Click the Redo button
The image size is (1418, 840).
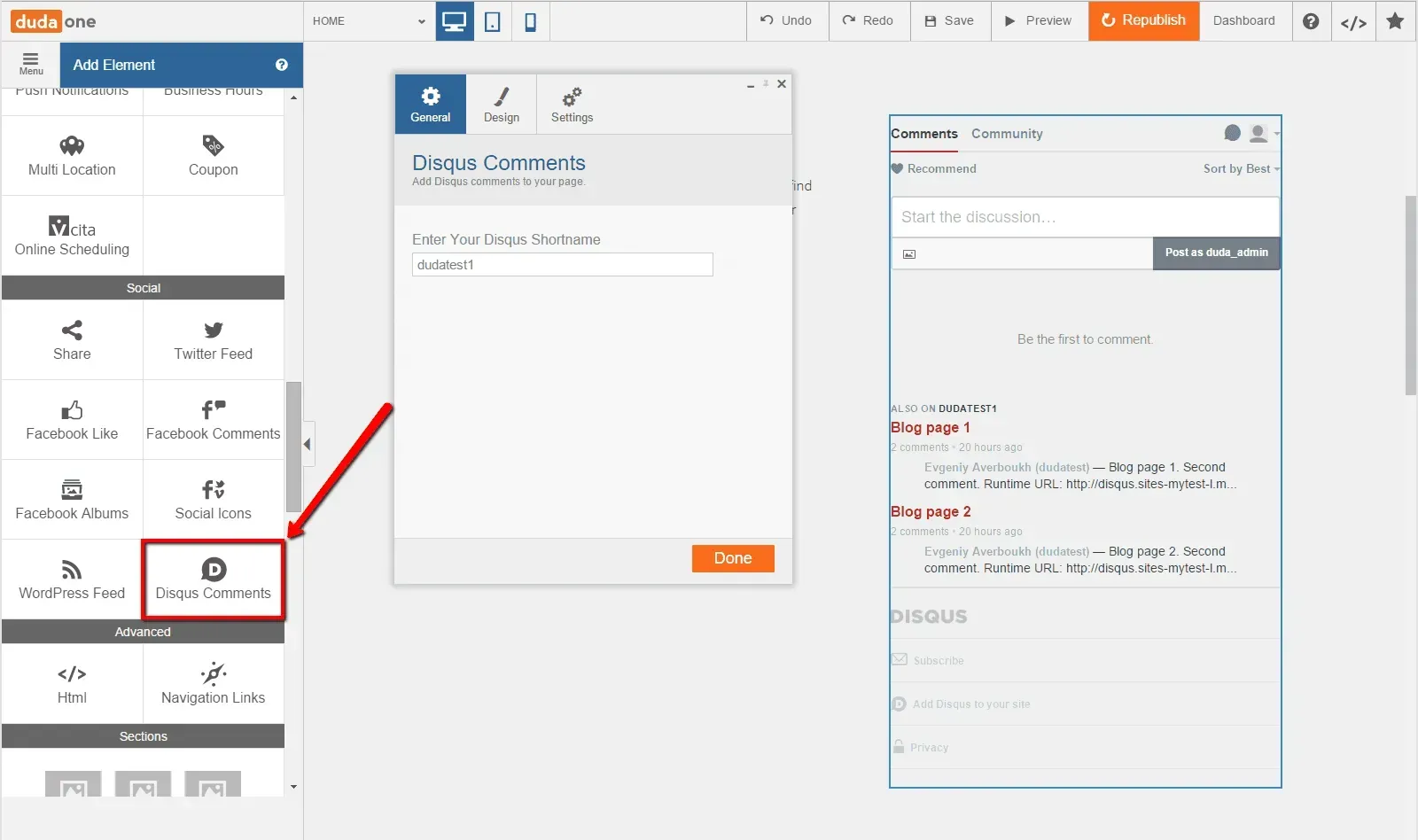point(869,21)
